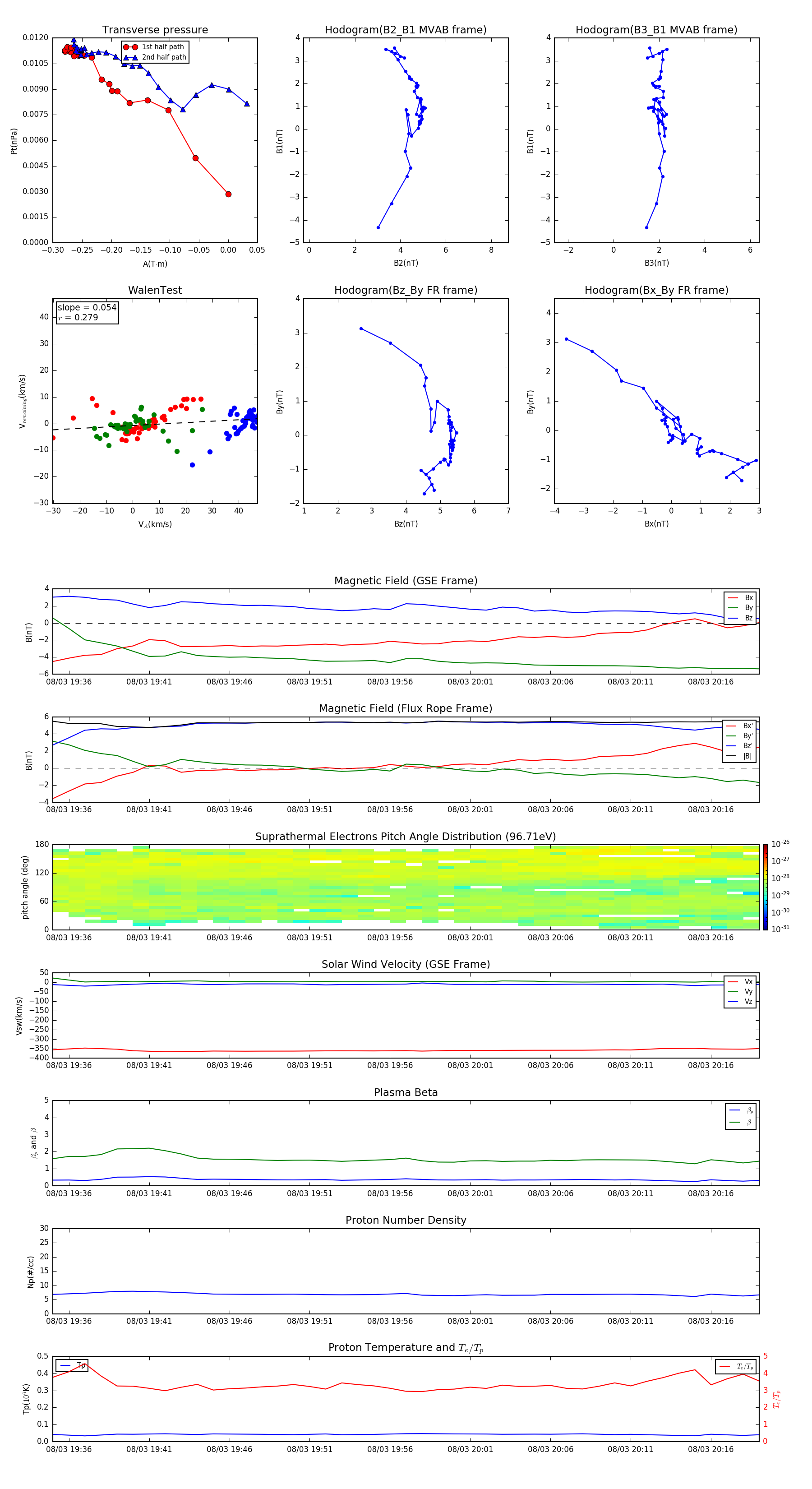
Task: Click the "1st half path" legend entry
Action: (154, 47)
